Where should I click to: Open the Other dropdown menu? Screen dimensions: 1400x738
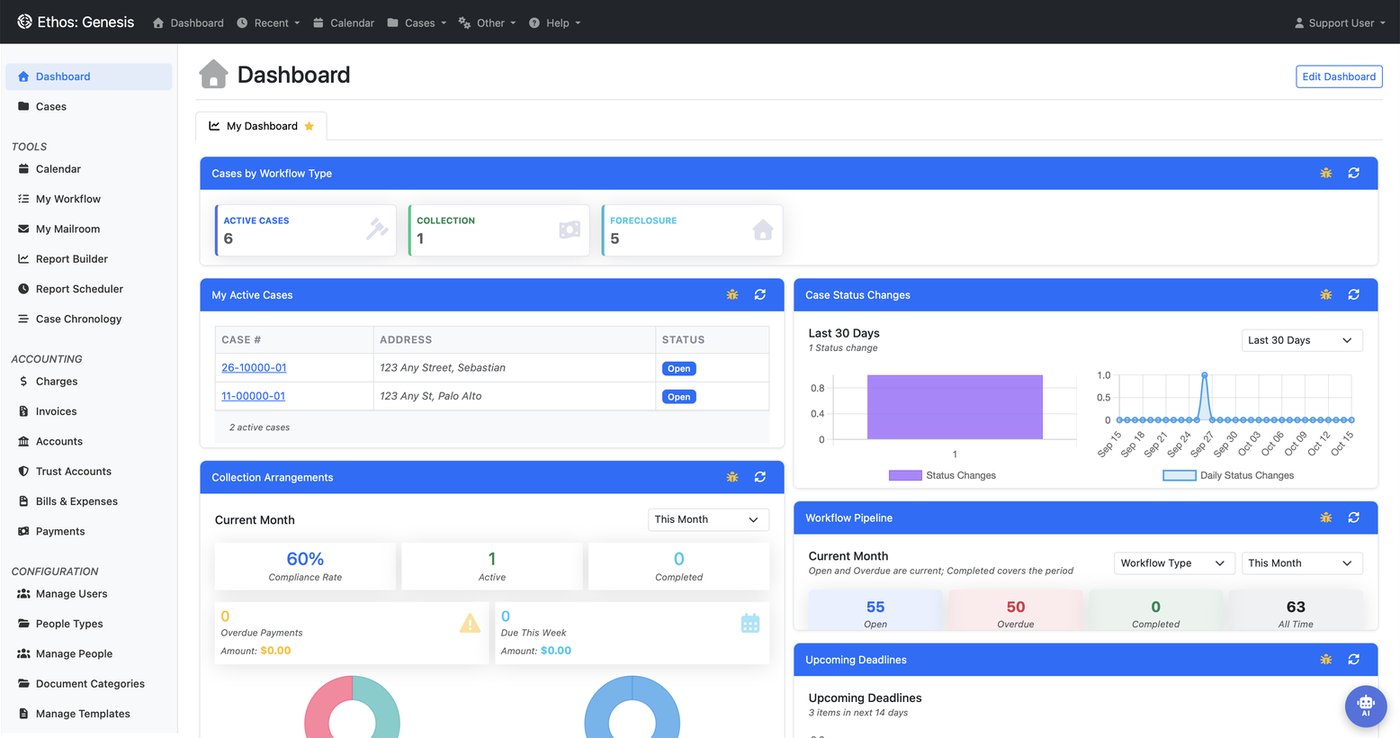point(487,23)
